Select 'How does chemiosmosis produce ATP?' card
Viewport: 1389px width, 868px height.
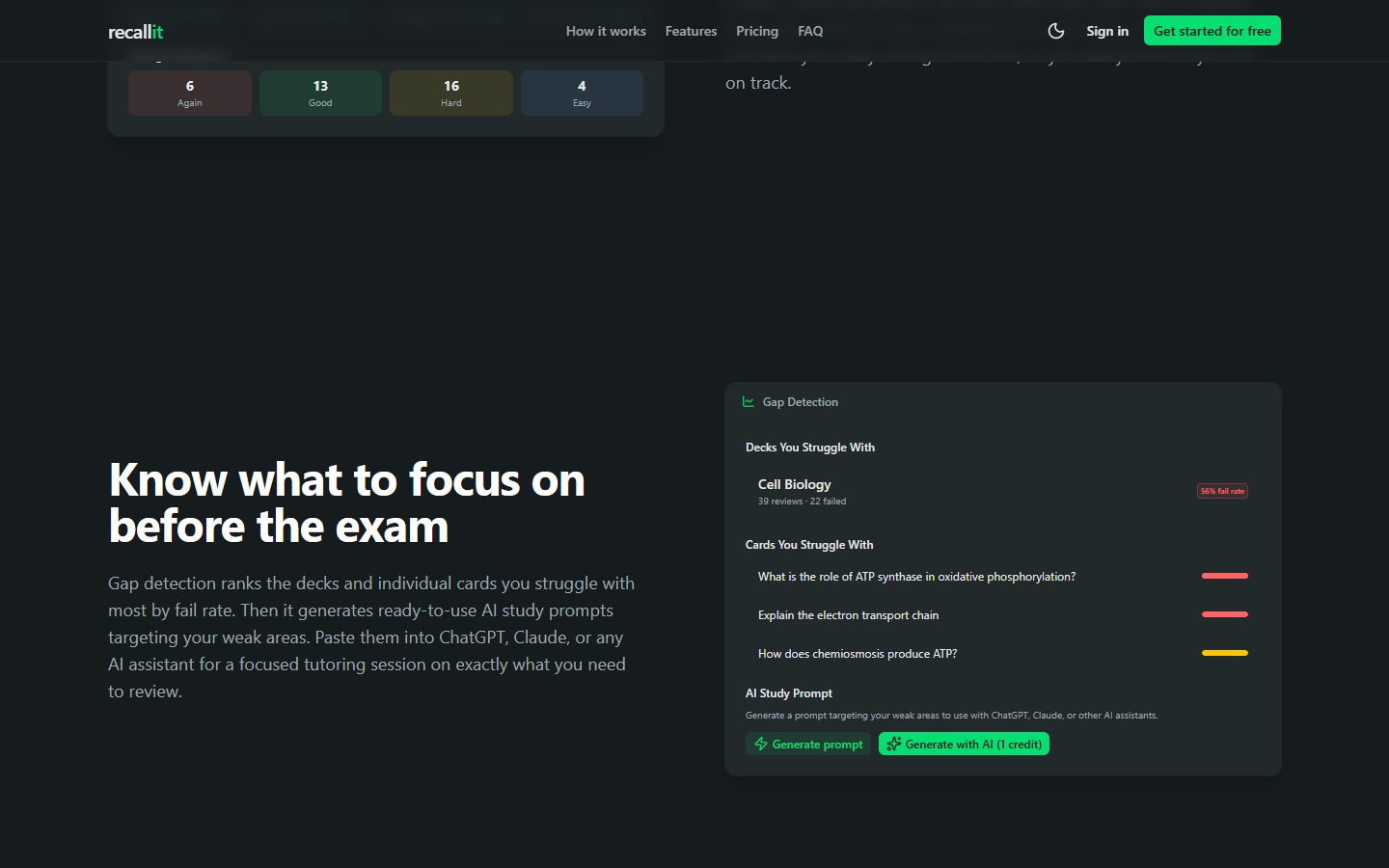coord(1003,654)
